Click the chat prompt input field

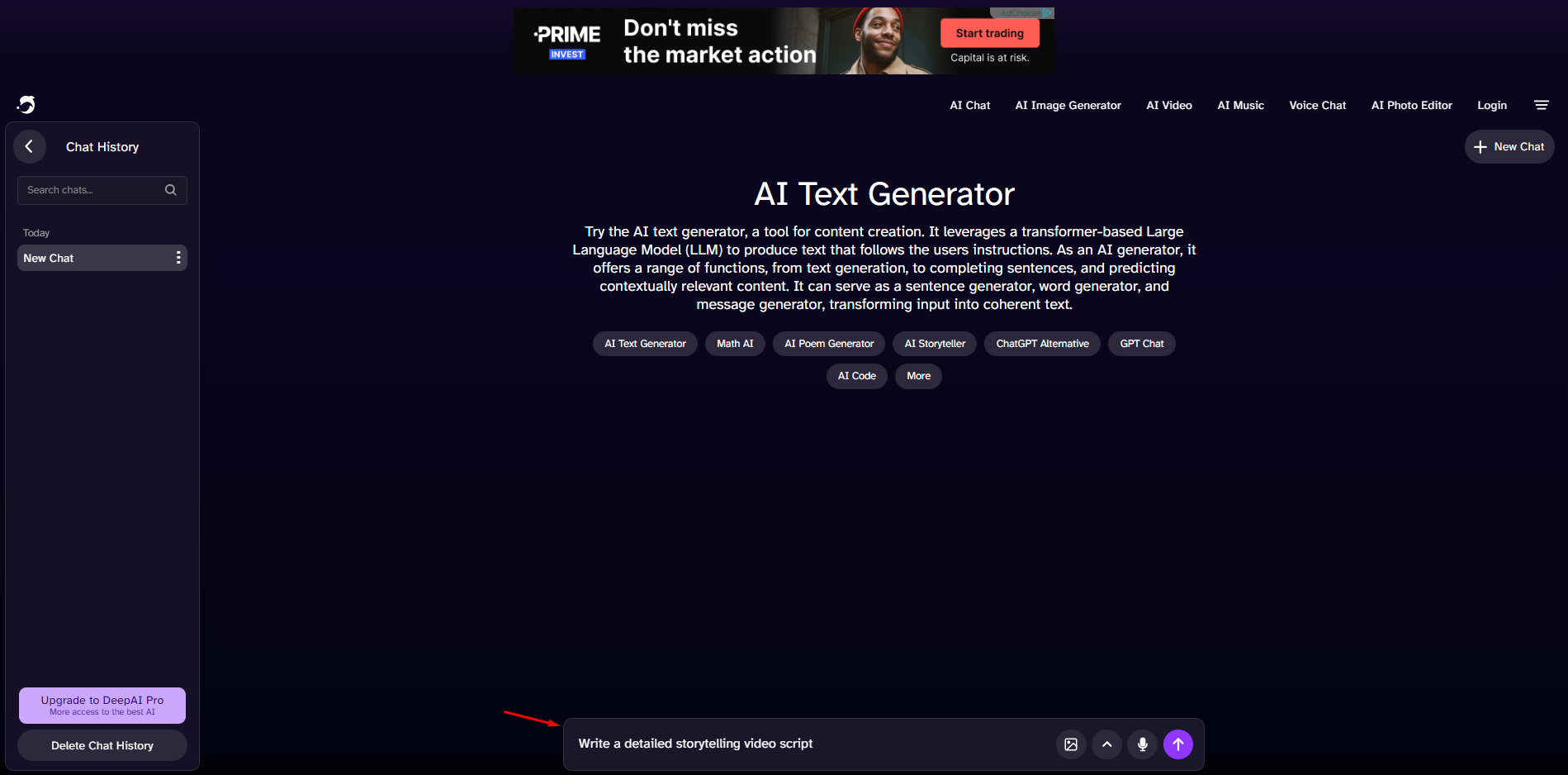784,744
